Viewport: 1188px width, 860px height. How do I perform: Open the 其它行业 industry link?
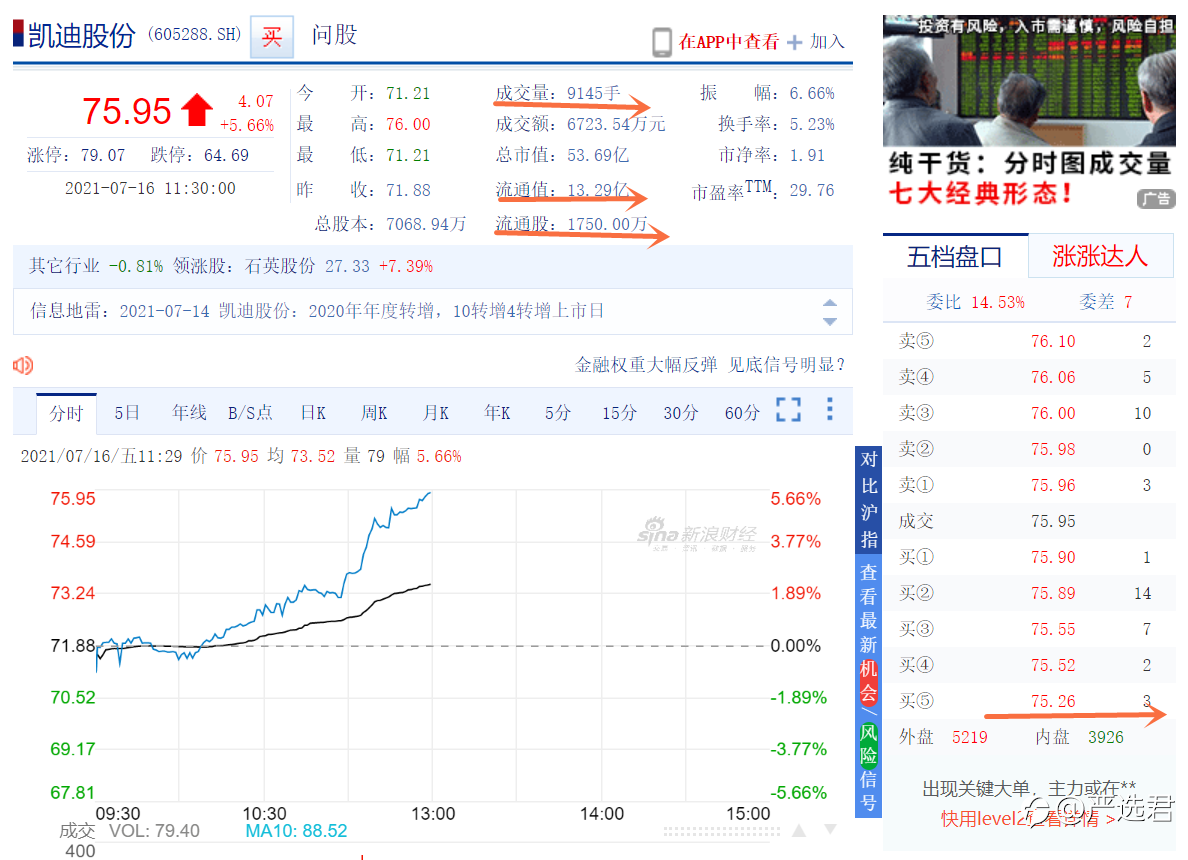64,266
